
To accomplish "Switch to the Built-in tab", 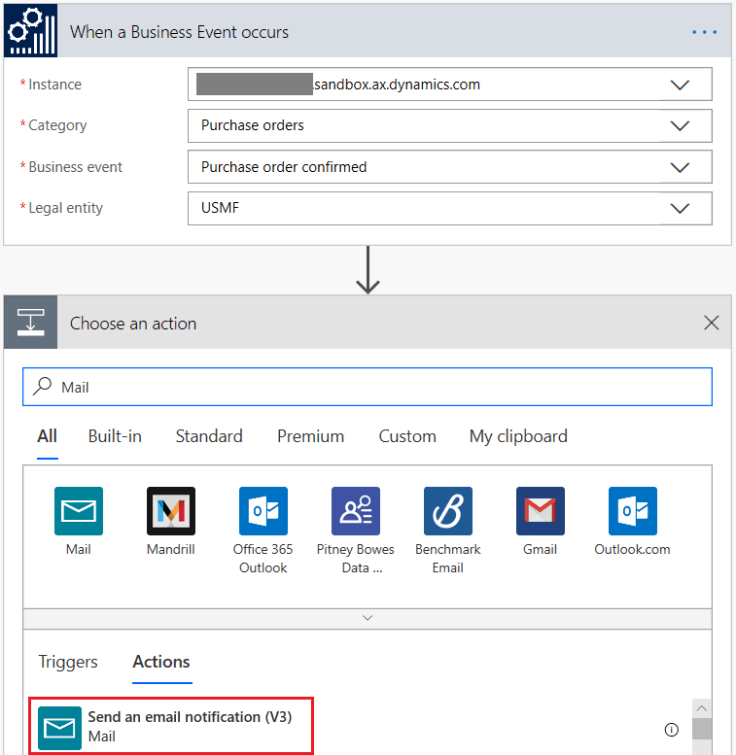I will coord(115,436).
